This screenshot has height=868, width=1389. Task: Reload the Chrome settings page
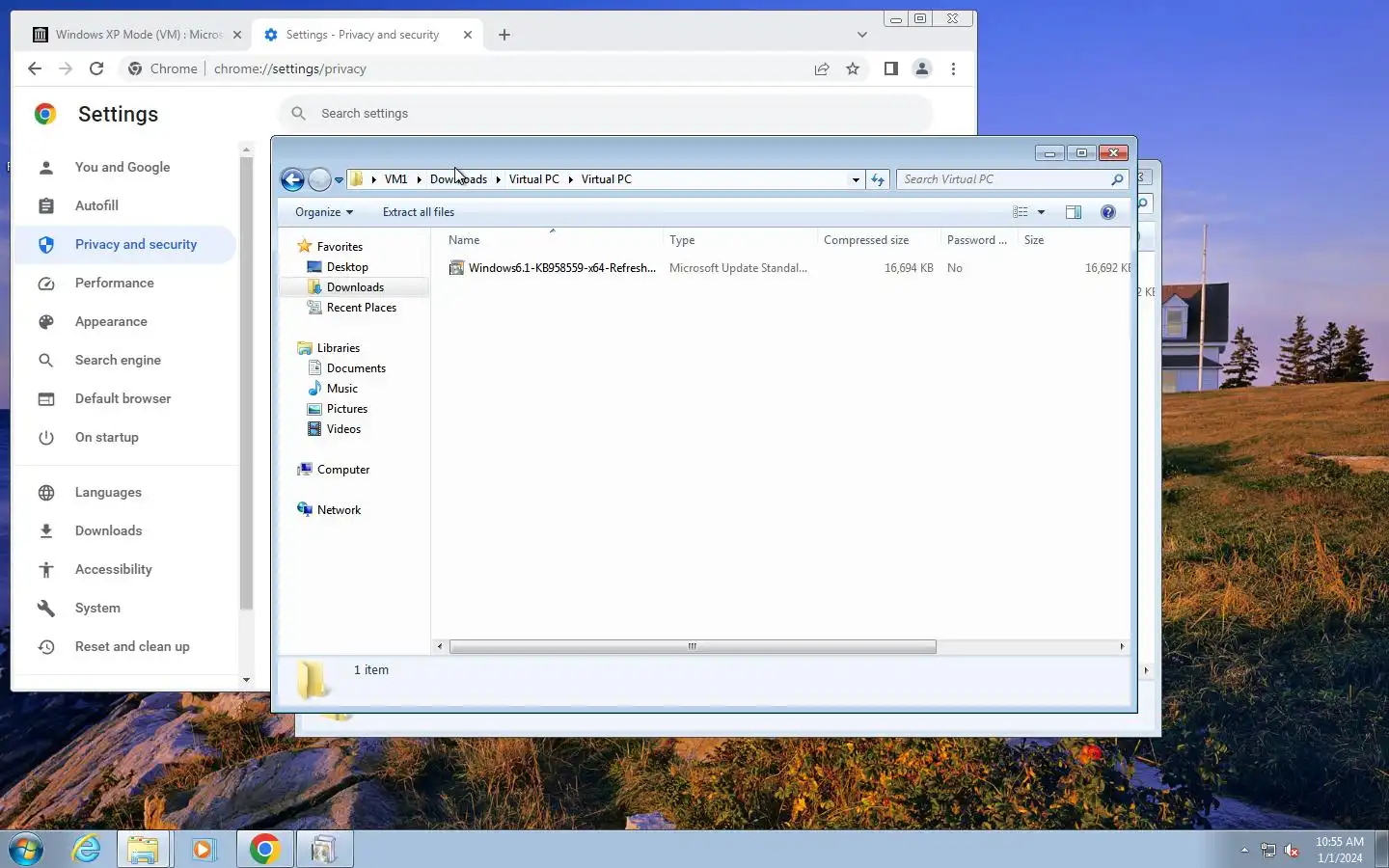point(96,68)
